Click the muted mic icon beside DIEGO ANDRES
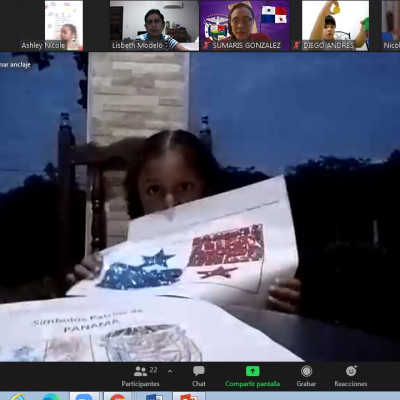This screenshot has width=400, height=400. (296, 45)
